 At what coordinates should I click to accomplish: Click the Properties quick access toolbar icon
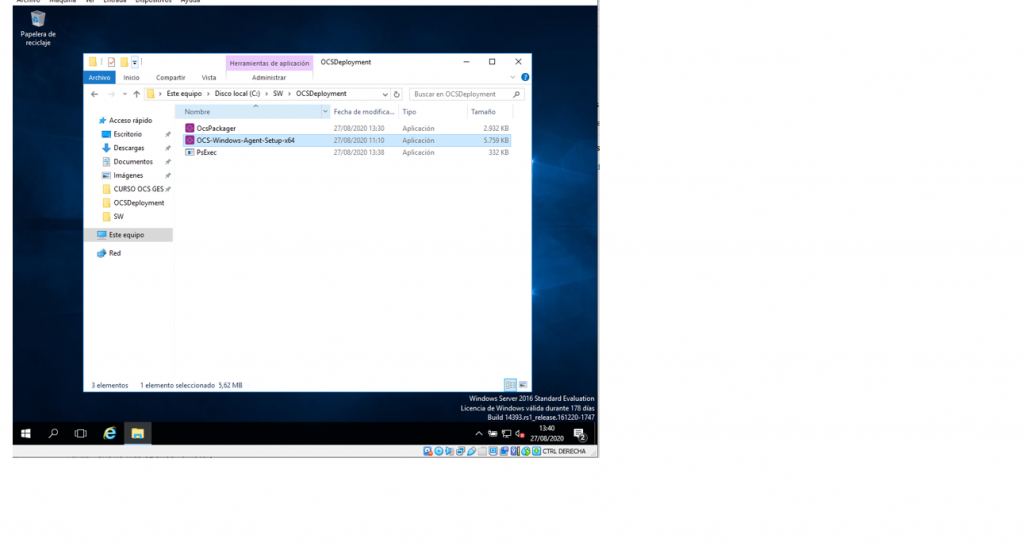pos(112,62)
